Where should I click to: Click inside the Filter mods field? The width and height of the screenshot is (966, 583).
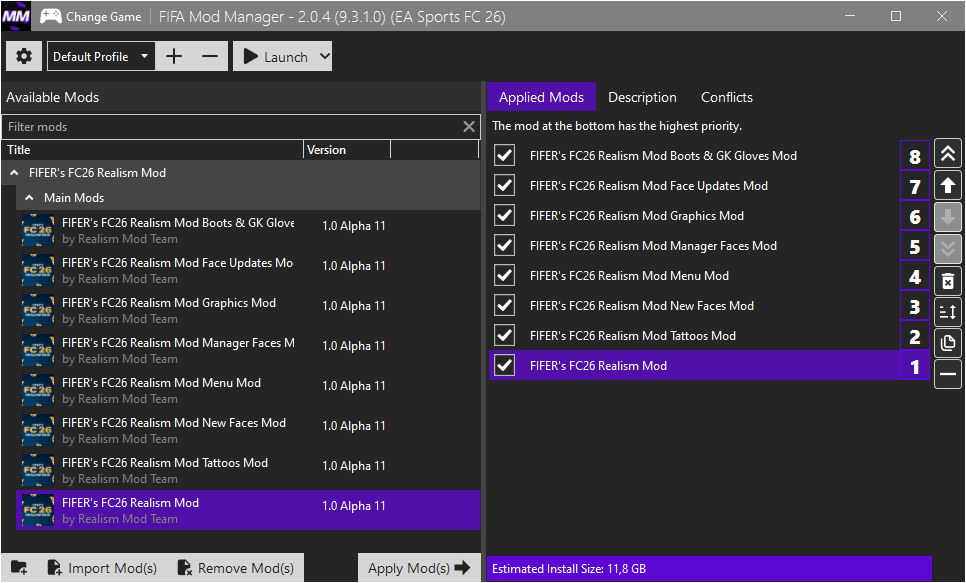[230, 127]
